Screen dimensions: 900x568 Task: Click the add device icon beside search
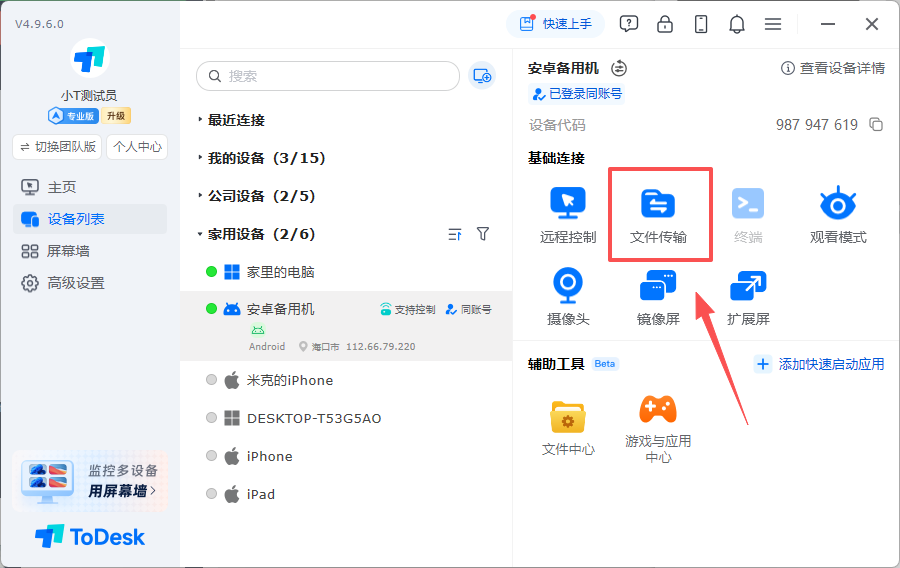482,76
